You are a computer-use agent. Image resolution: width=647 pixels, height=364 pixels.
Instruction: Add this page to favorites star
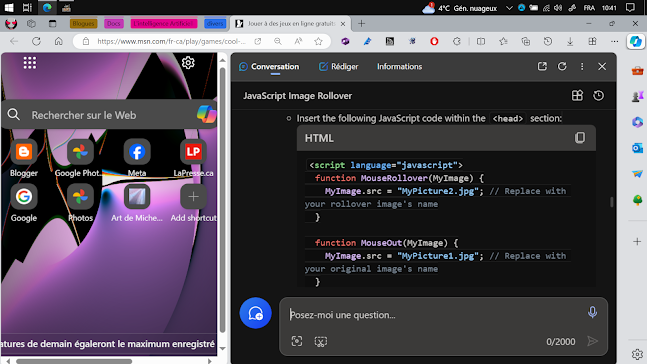318,41
